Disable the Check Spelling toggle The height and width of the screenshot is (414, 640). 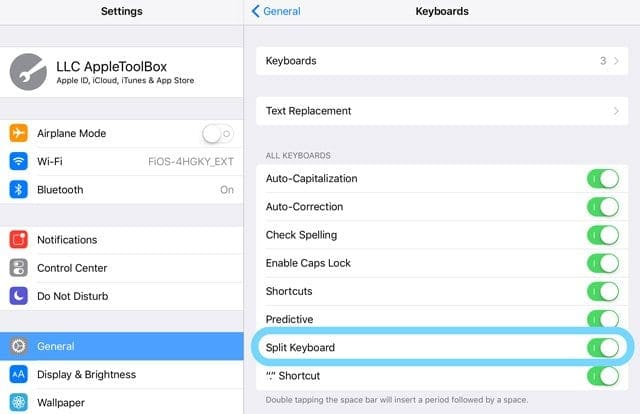(x=603, y=235)
